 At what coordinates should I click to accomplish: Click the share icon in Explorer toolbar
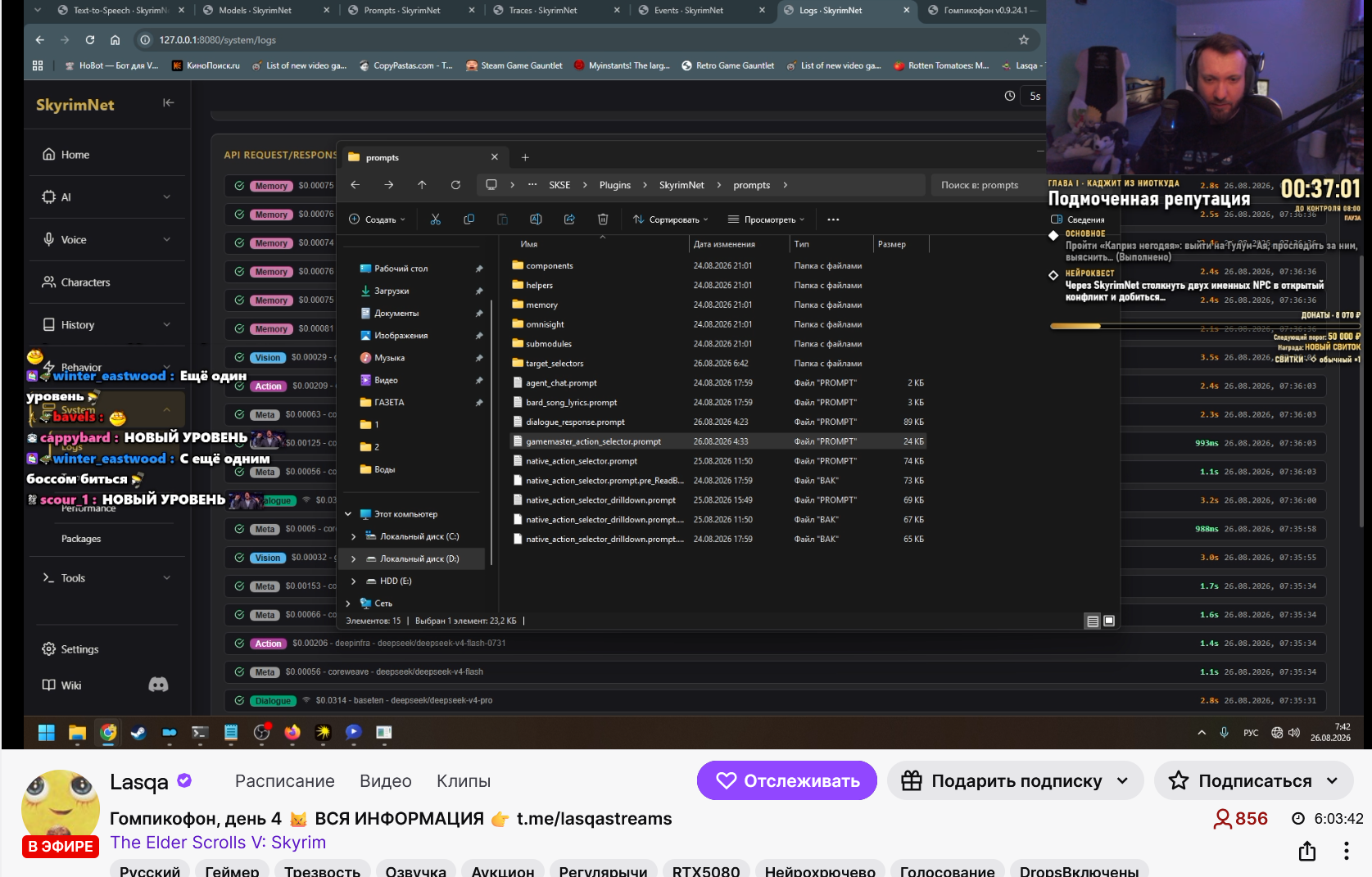click(x=569, y=219)
